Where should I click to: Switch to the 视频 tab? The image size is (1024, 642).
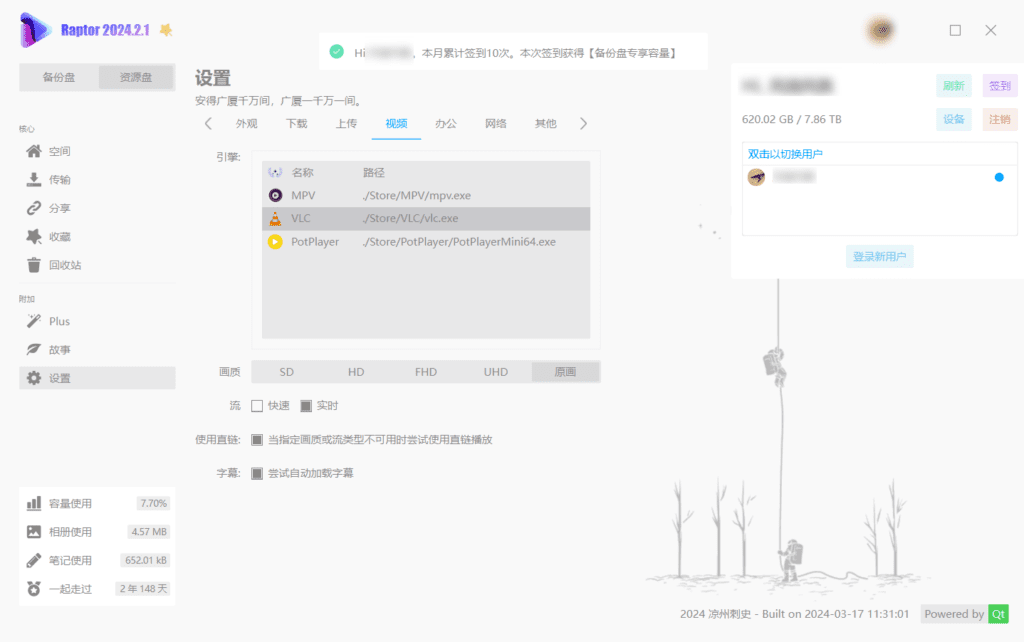coord(396,123)
